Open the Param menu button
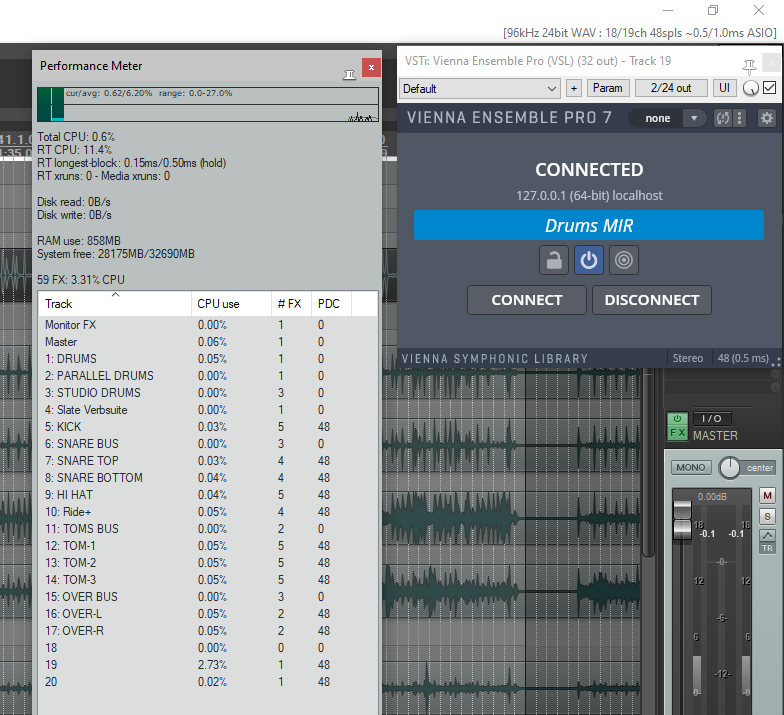 pos(608,88)
